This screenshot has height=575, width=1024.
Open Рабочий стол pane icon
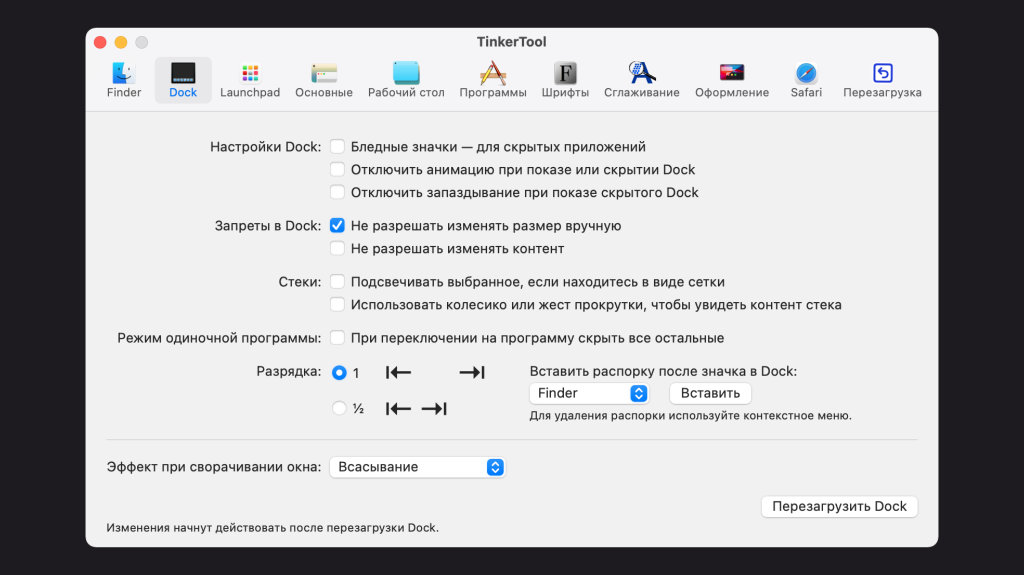[x=406, y=74]
